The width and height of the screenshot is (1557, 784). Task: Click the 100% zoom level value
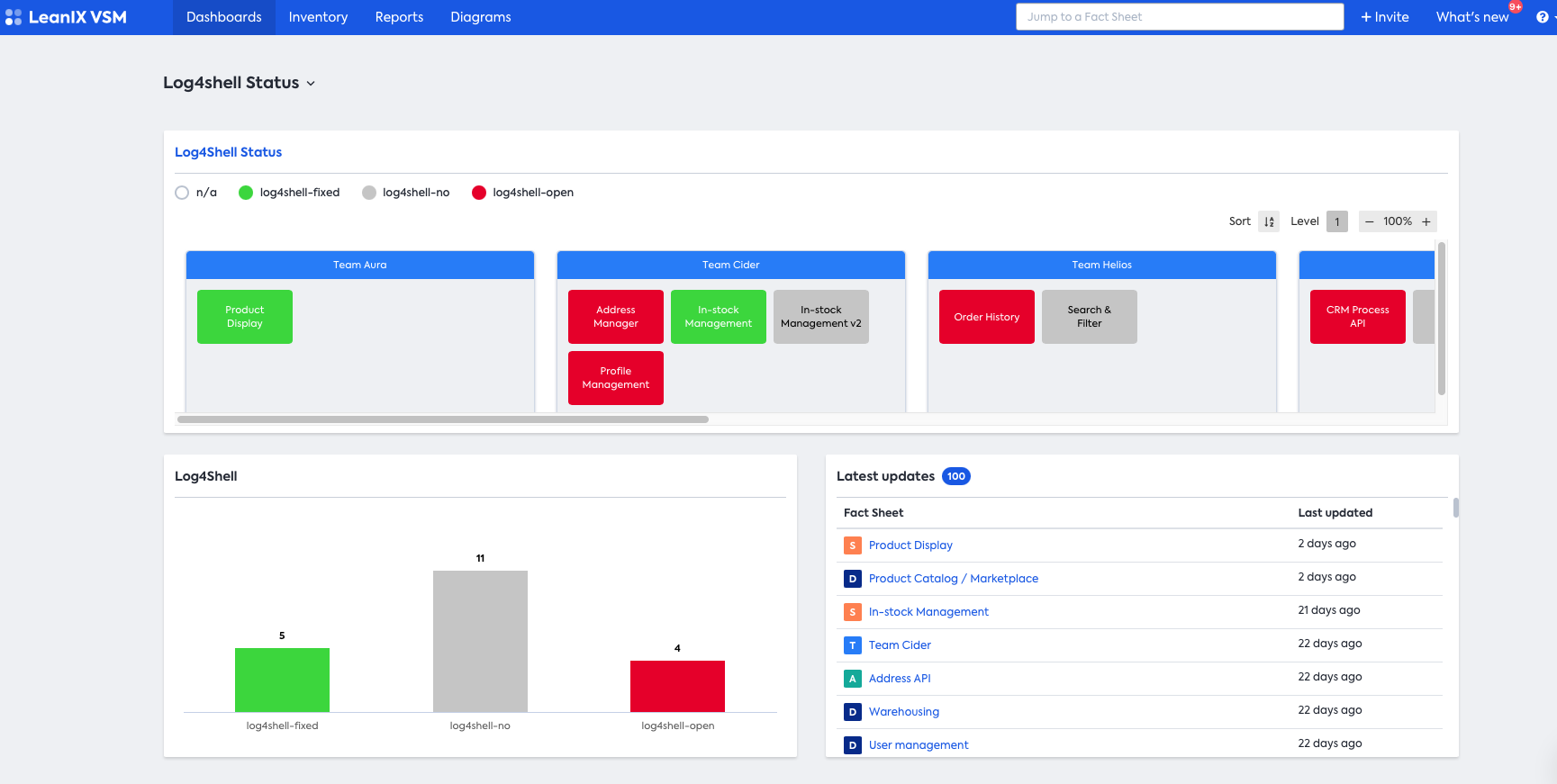[1398, 221]
